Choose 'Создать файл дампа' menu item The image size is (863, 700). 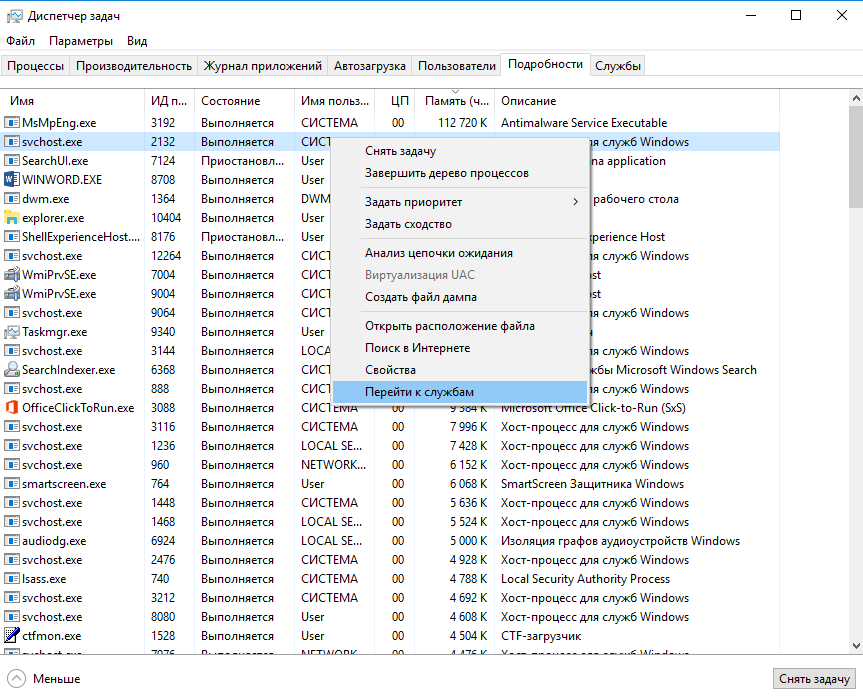[460, 297]
